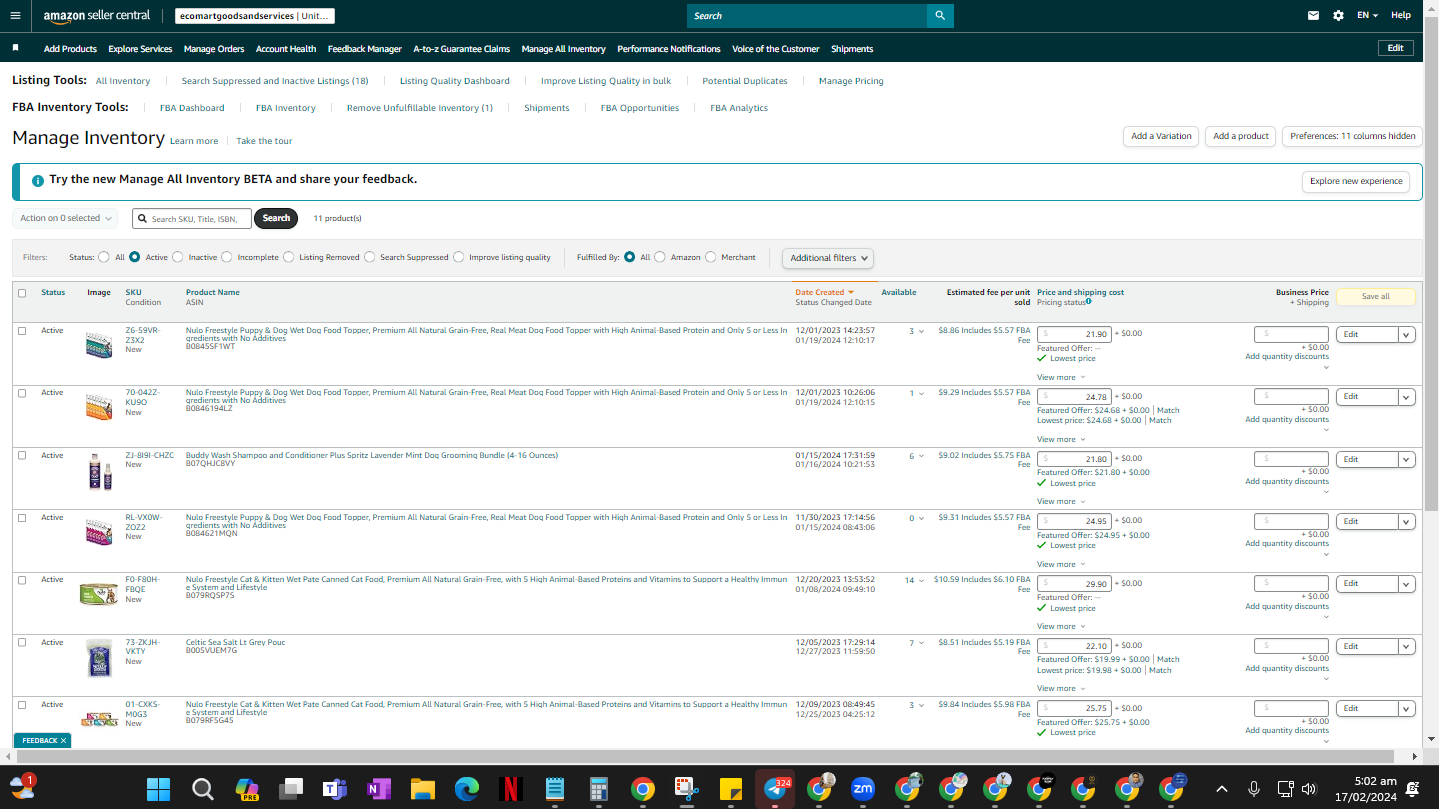
Task: Click the Learn more link
Action: (194, 141)
